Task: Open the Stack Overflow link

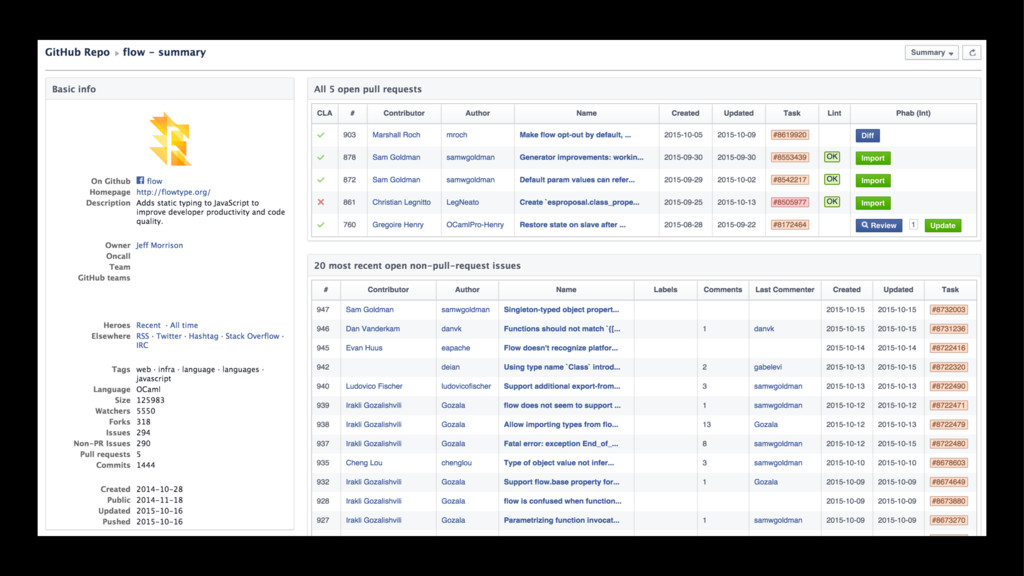Action: point(252,336)
